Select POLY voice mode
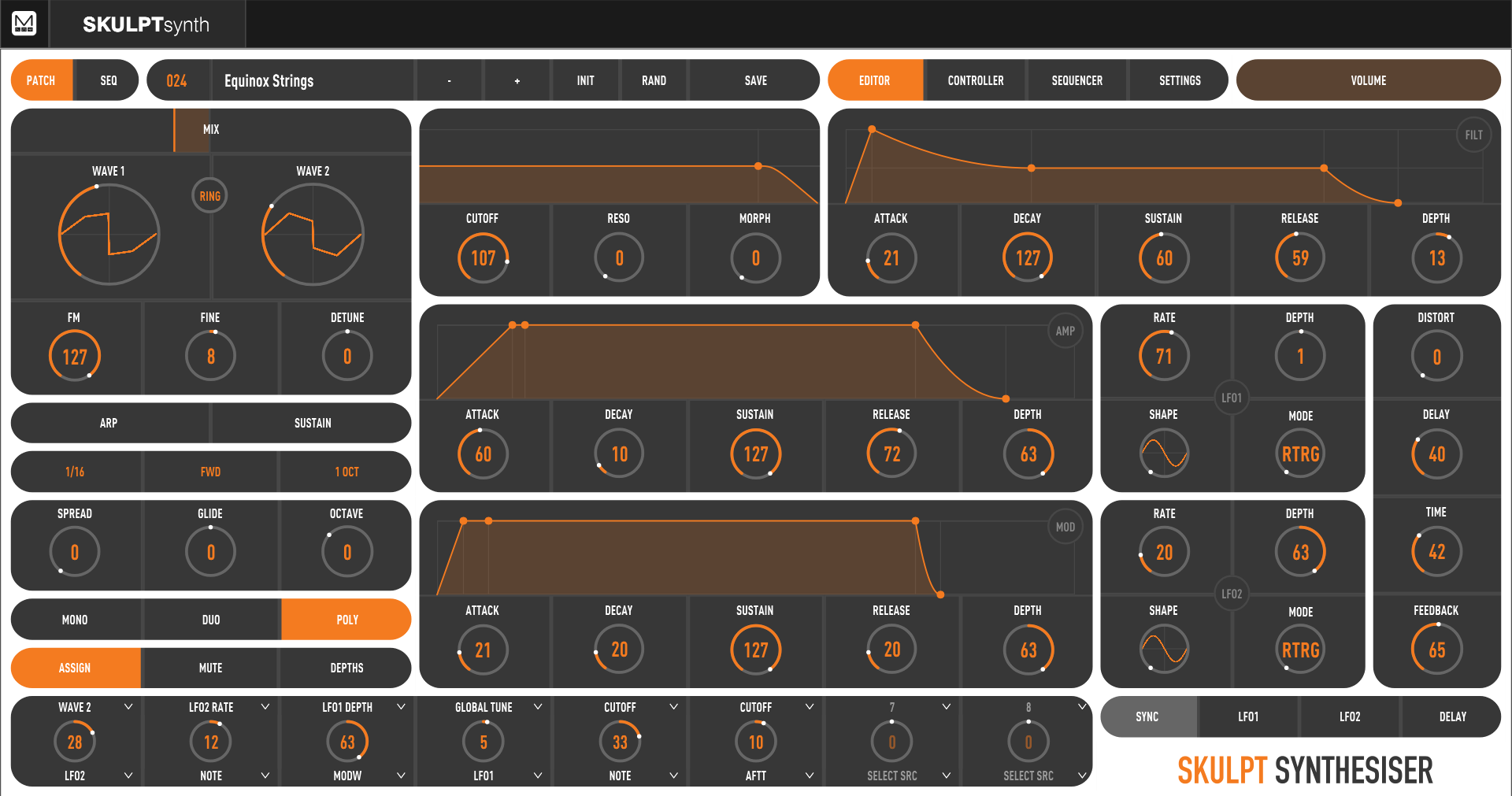 [x=346, y=620]
